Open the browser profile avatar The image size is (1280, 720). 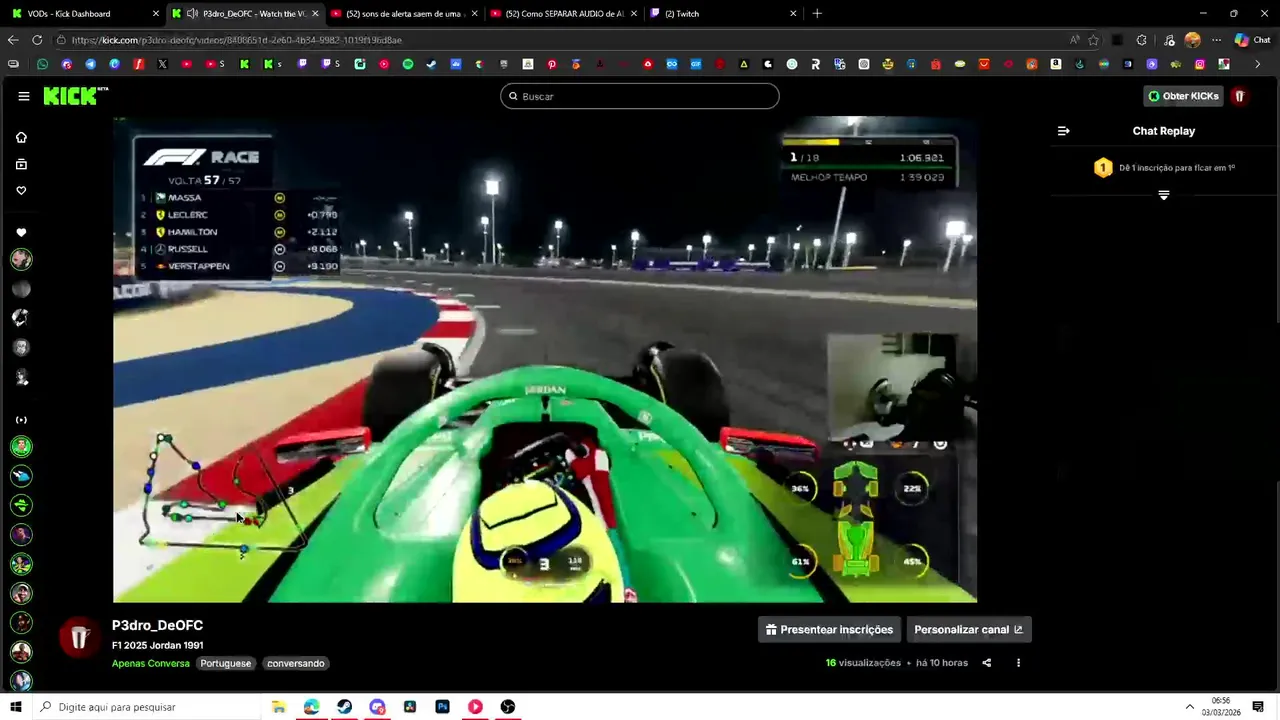point(1192,40)
